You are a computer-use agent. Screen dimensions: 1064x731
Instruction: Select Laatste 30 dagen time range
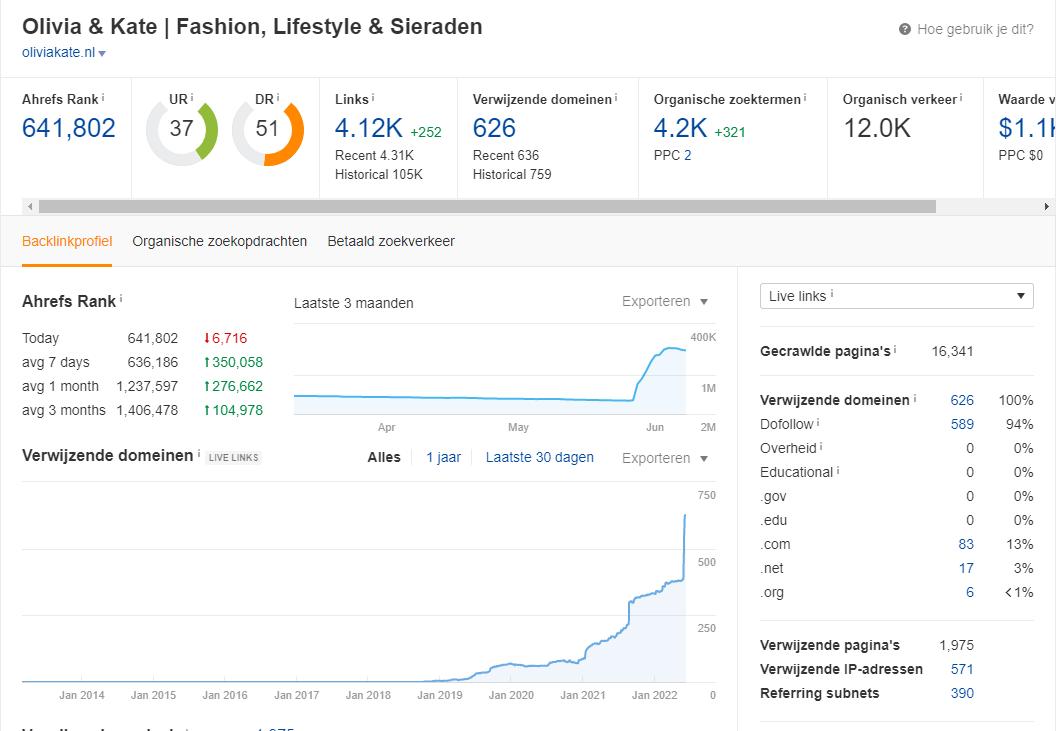click(539, 457)
